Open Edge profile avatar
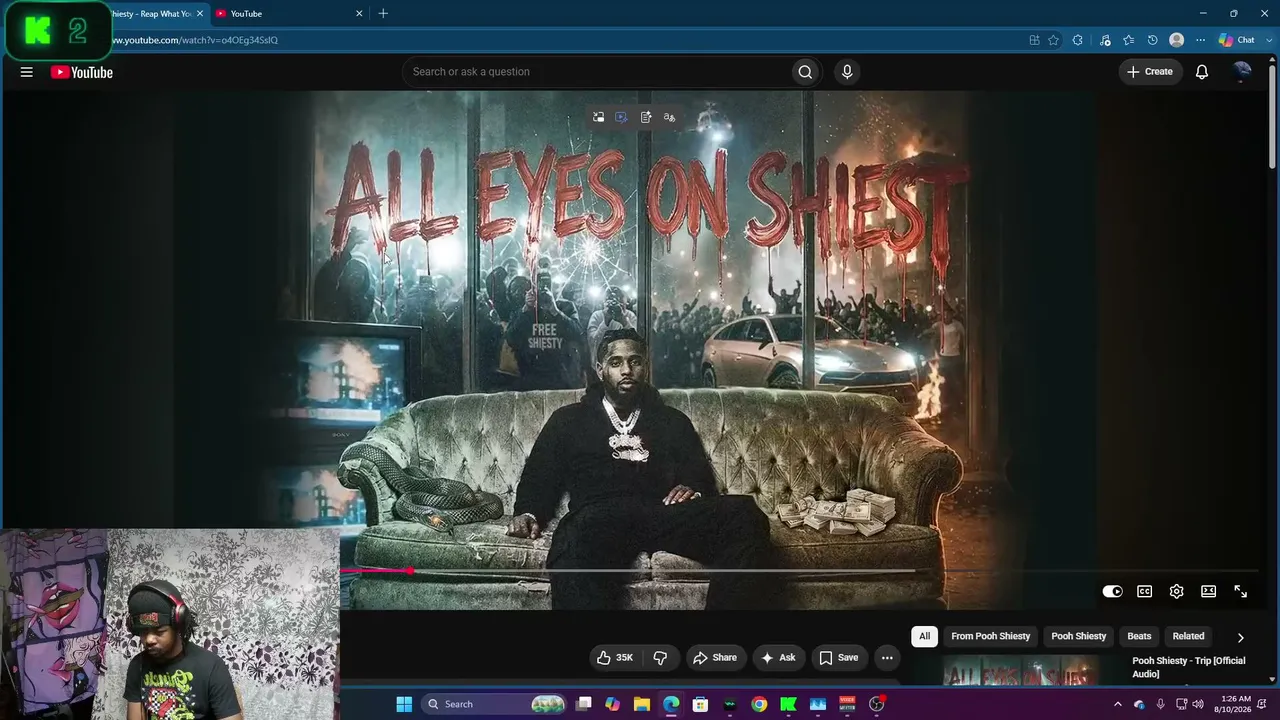The height and width of the screenshot is (720, 1280). click(1176, 40)
